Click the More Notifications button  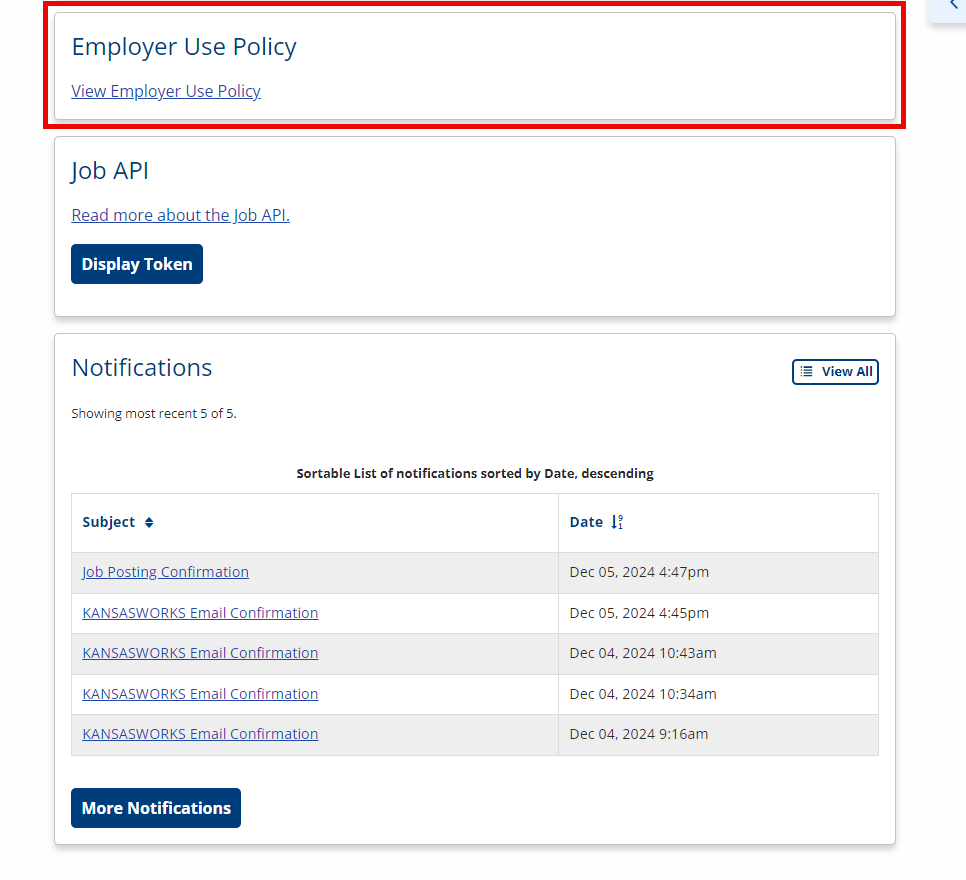(156, 808)
